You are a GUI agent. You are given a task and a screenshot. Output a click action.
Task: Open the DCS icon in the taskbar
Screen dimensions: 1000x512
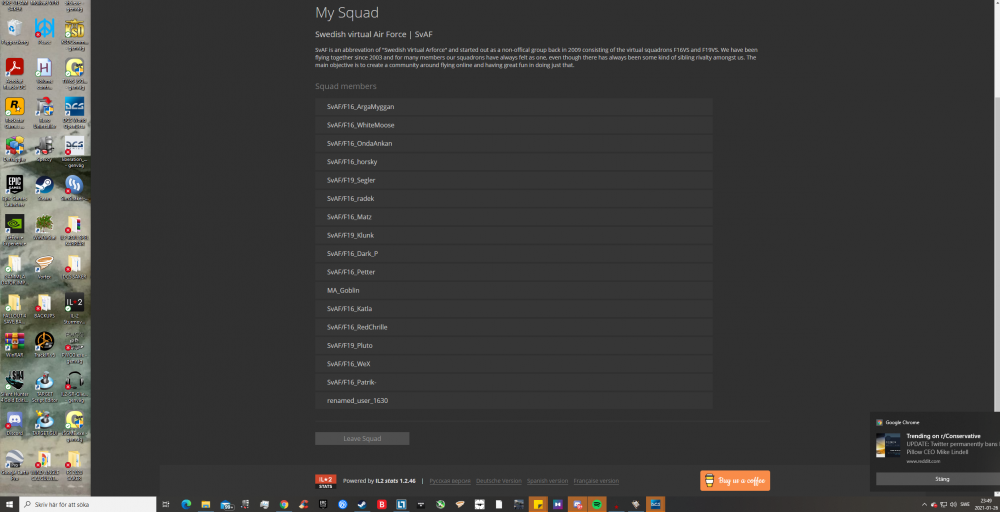pyautogui.click(x=655, y=504)
